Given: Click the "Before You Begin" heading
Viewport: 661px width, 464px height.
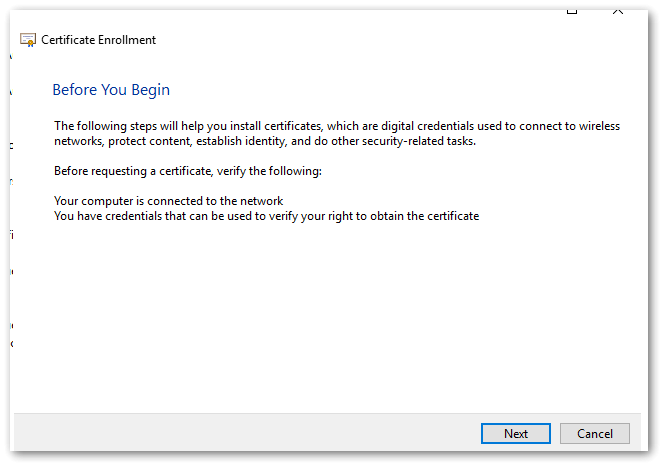Looking at the screenshot, I should (x=111, y=90).
